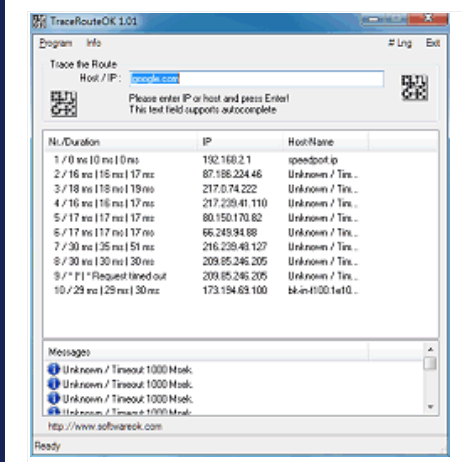Select hop 5 row with IP 80.150.170.82

pos(207,218)
